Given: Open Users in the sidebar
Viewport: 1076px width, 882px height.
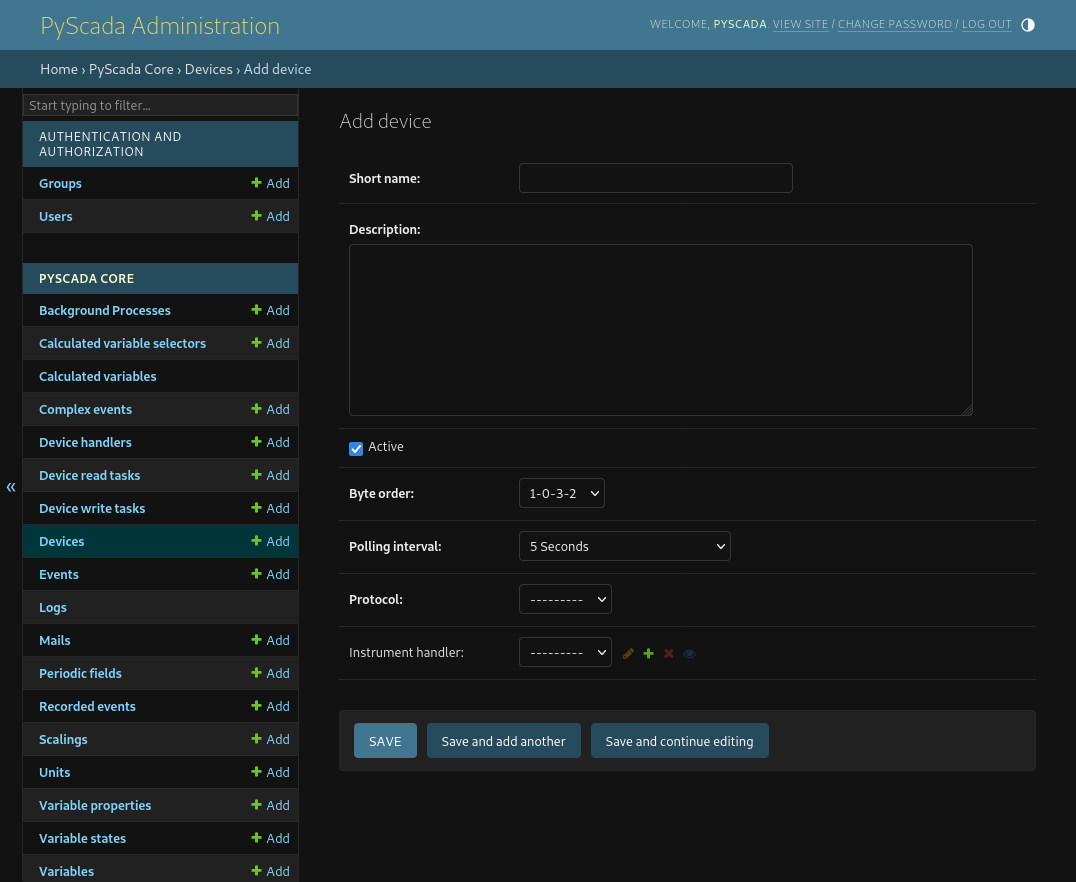Looking at the screenshot, I should click(x=56, y=216).
